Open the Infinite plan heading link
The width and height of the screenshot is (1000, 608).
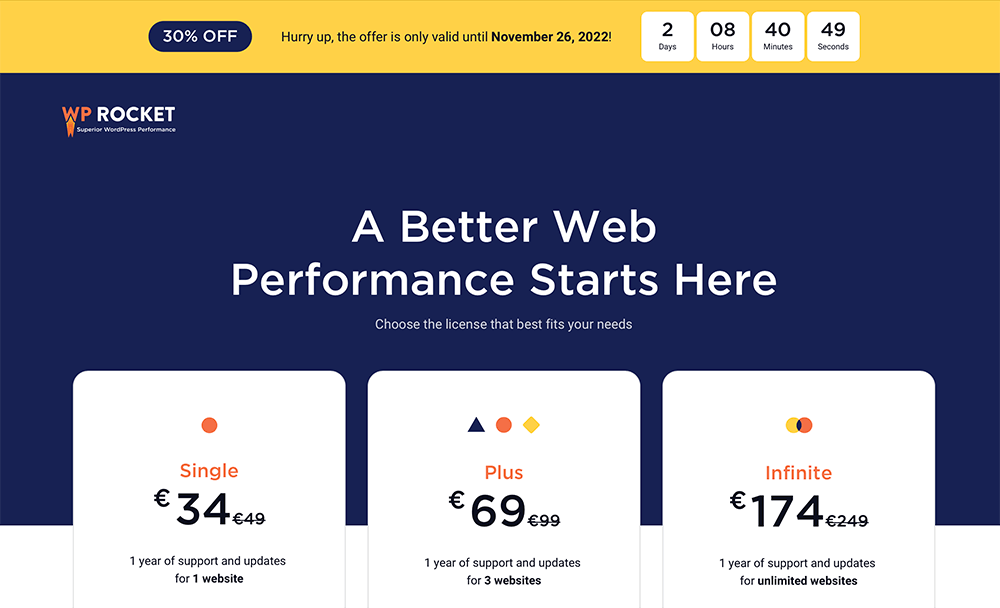tap(798, 472)
